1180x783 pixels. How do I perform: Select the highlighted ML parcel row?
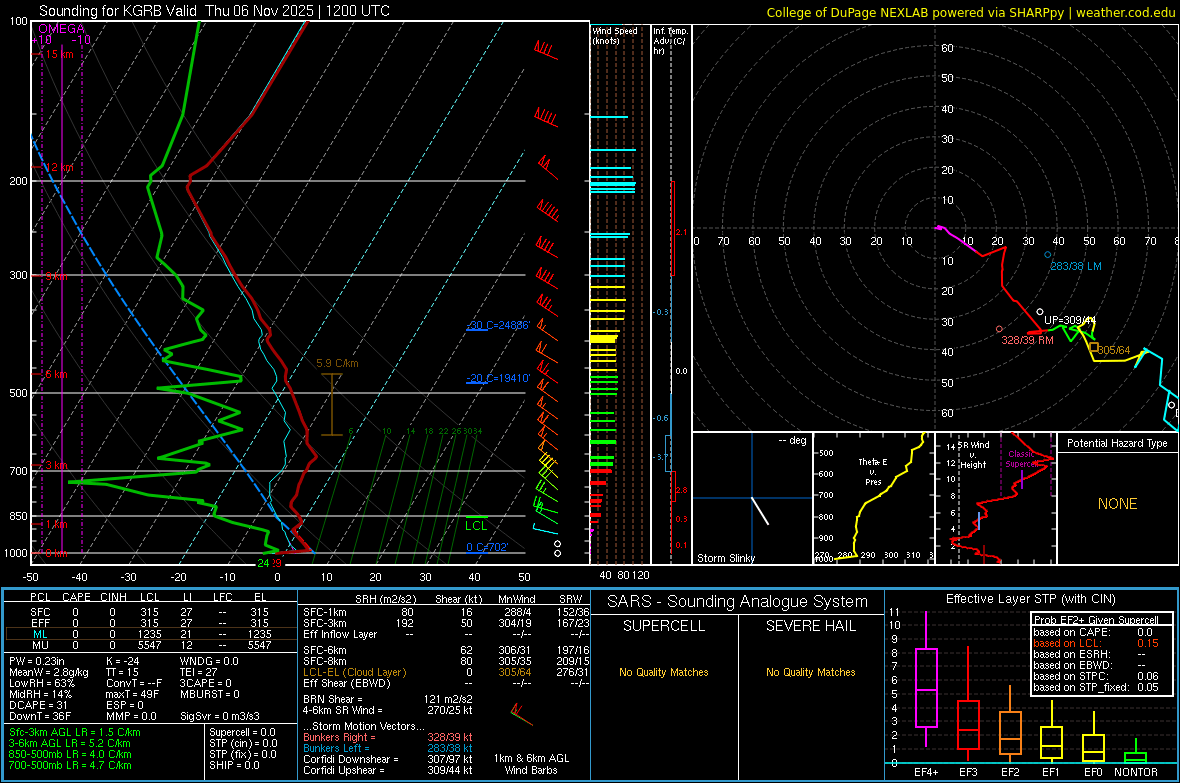pos(151,635)
